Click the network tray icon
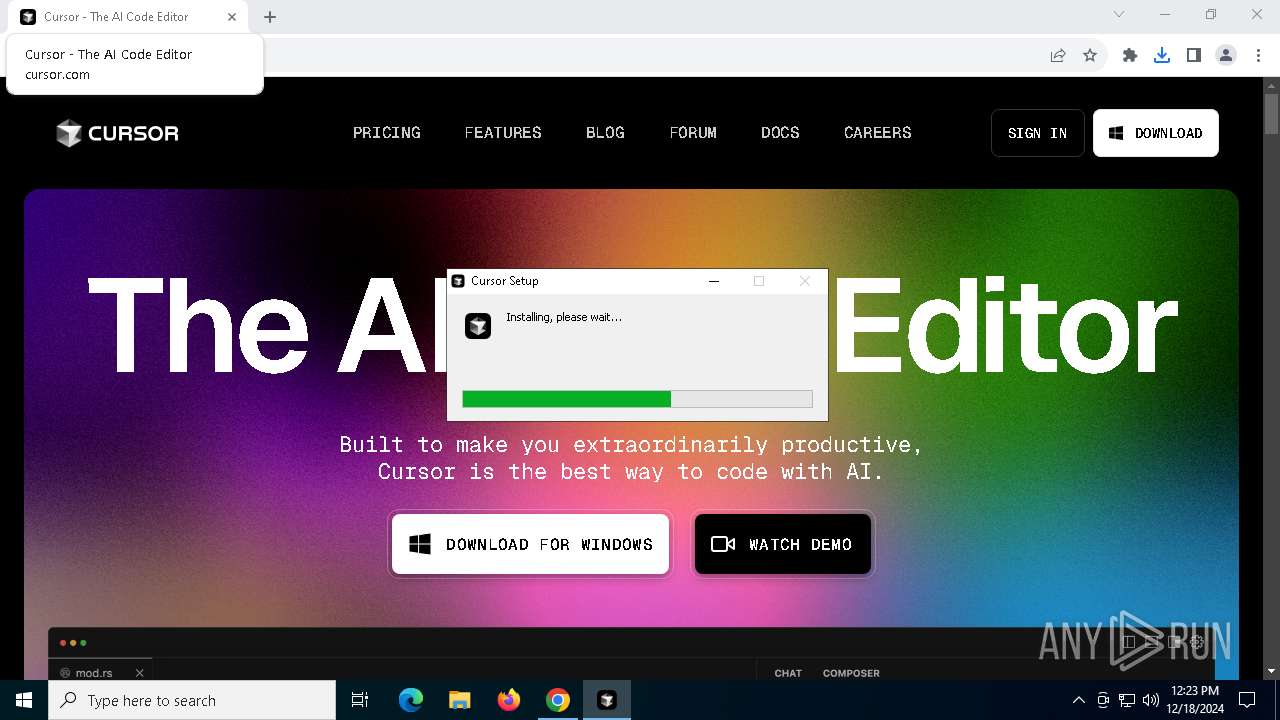Image resolution: width=1280 pixels, height=720 pixels. click(x=1127, y=700)
